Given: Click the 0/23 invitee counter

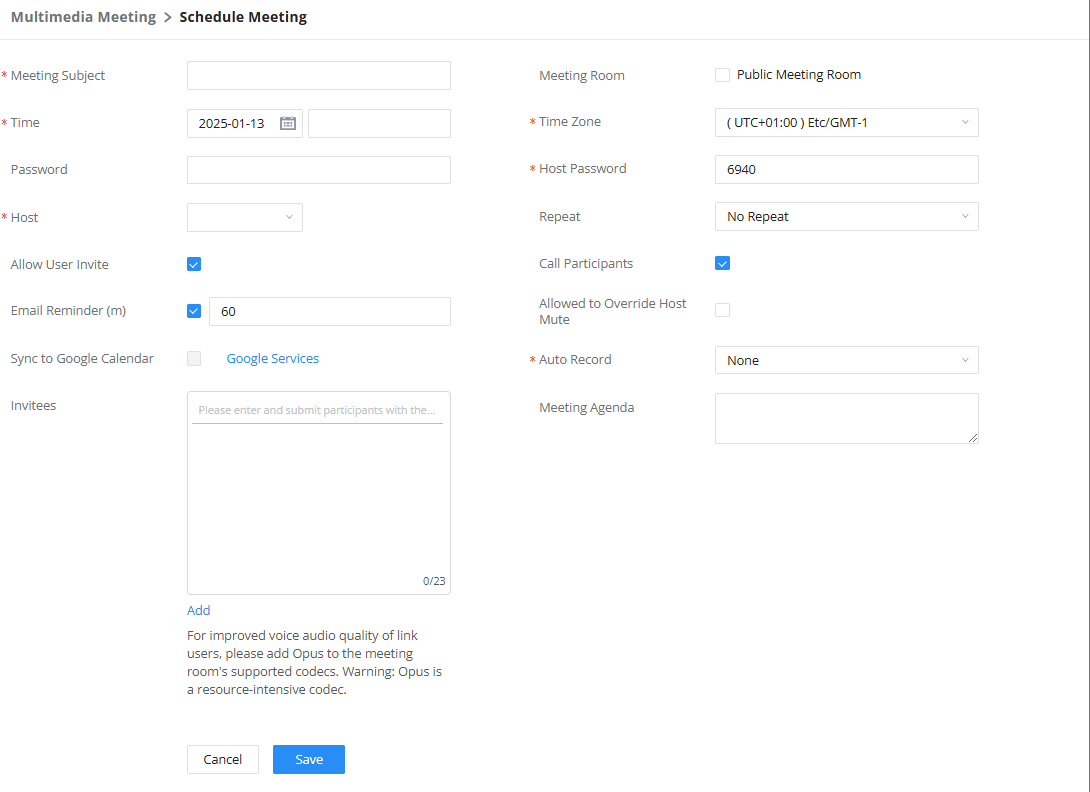Looking at the screenshot, I should pyautogui.click(x=434, y=581).
